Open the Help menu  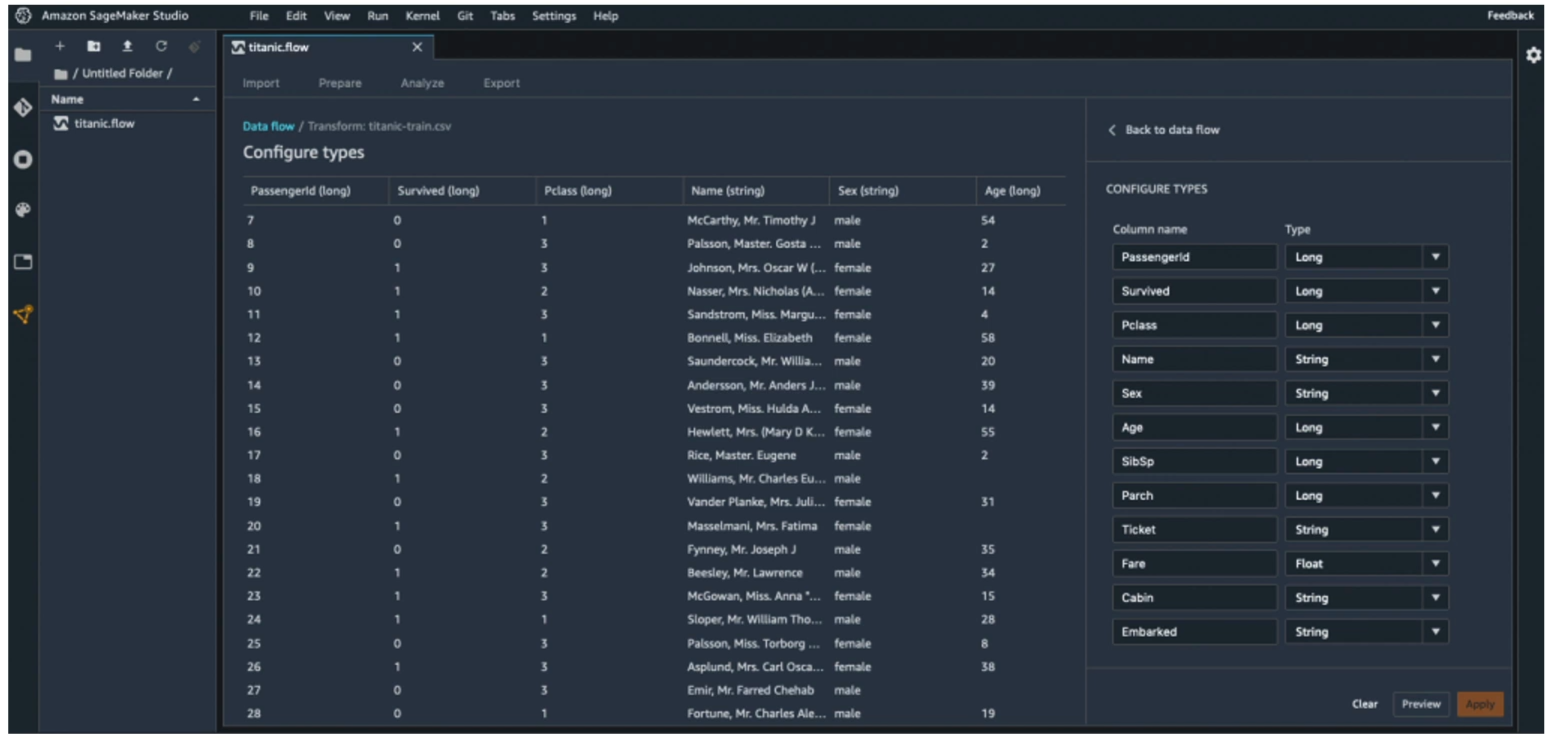[605, 16]
